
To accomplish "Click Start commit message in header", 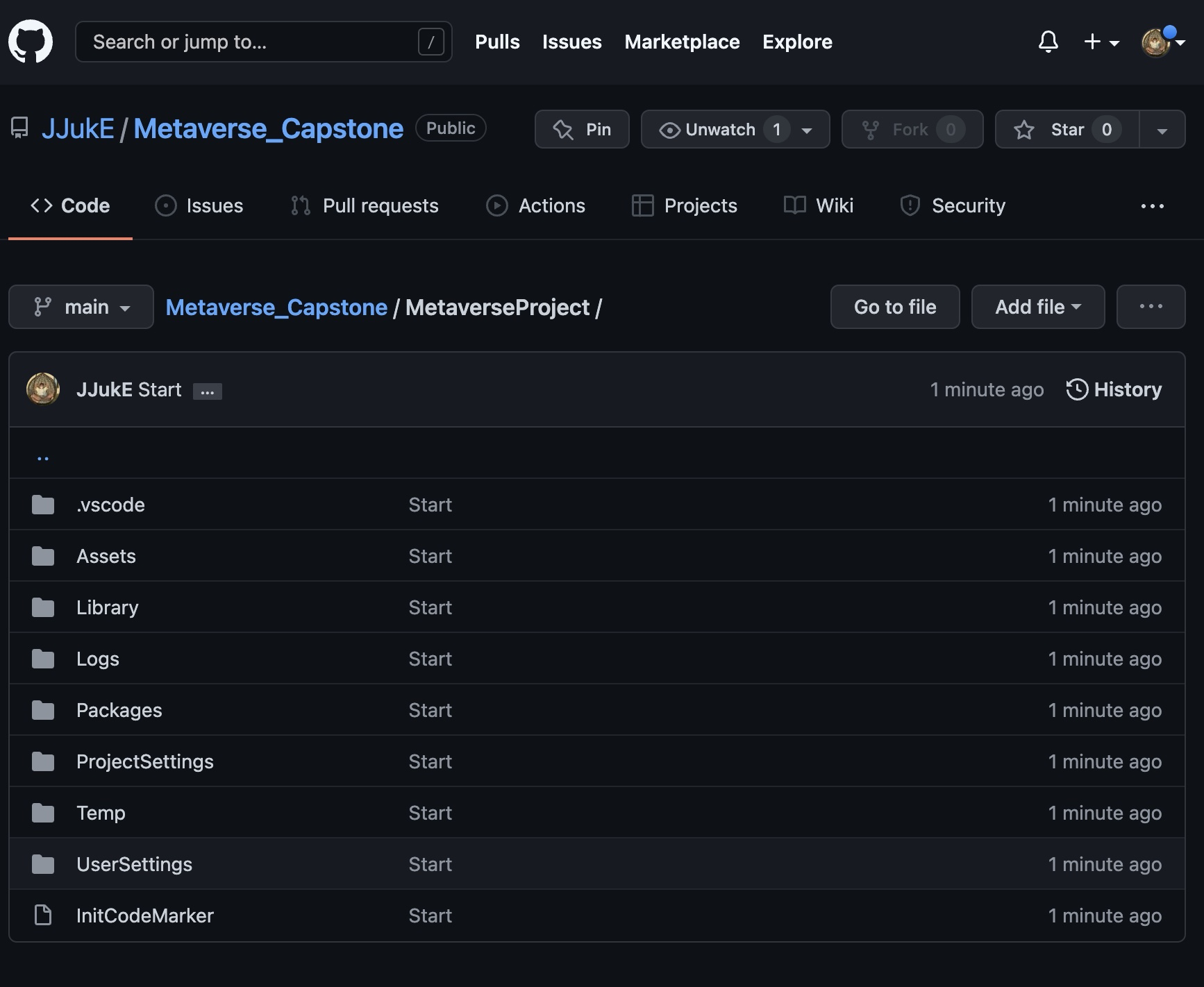I will (x=160, y=389).
